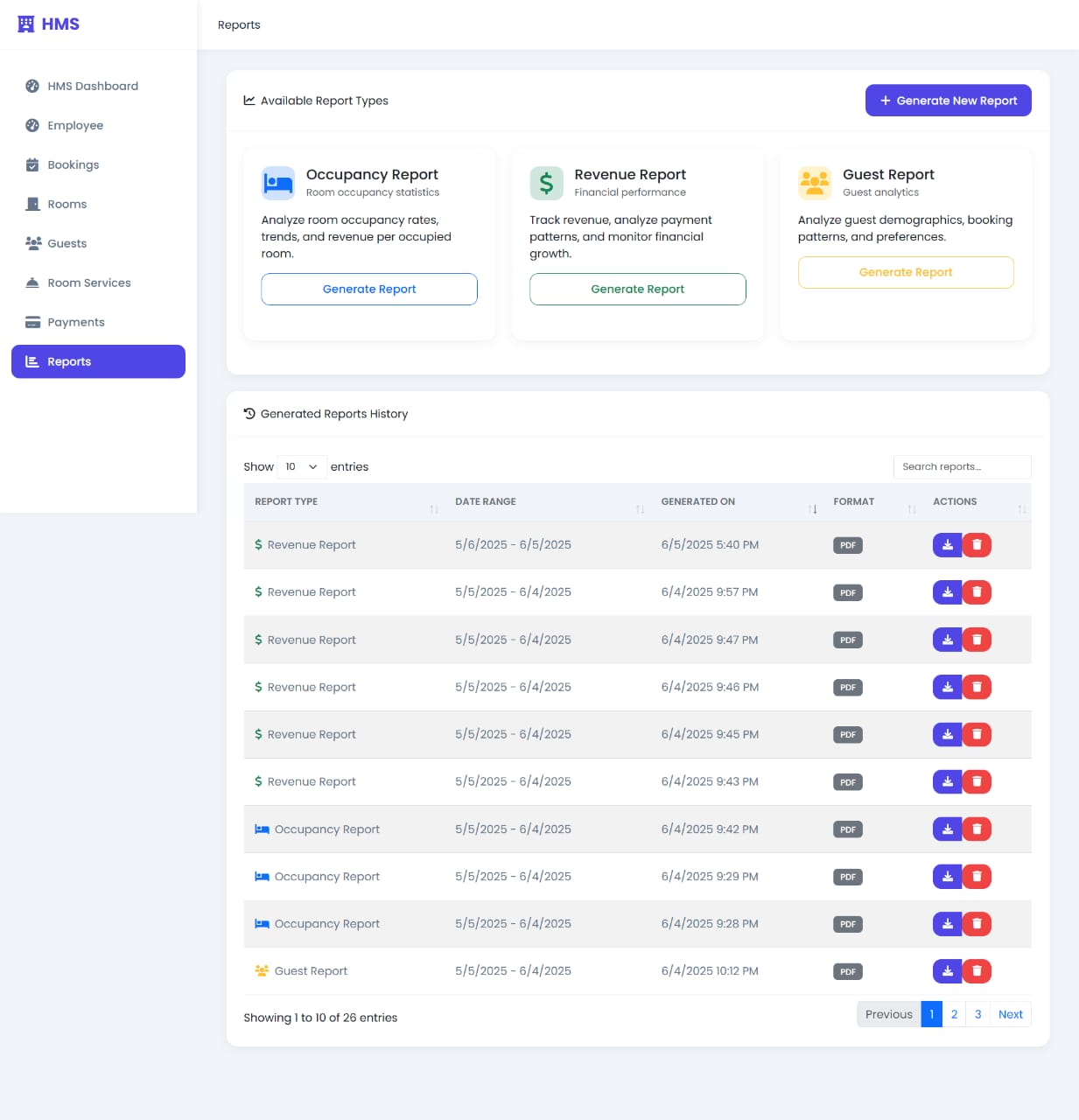
Task: Click PDF badge for 6/5/2025 5:40 PM row
Action: point(848,545)
